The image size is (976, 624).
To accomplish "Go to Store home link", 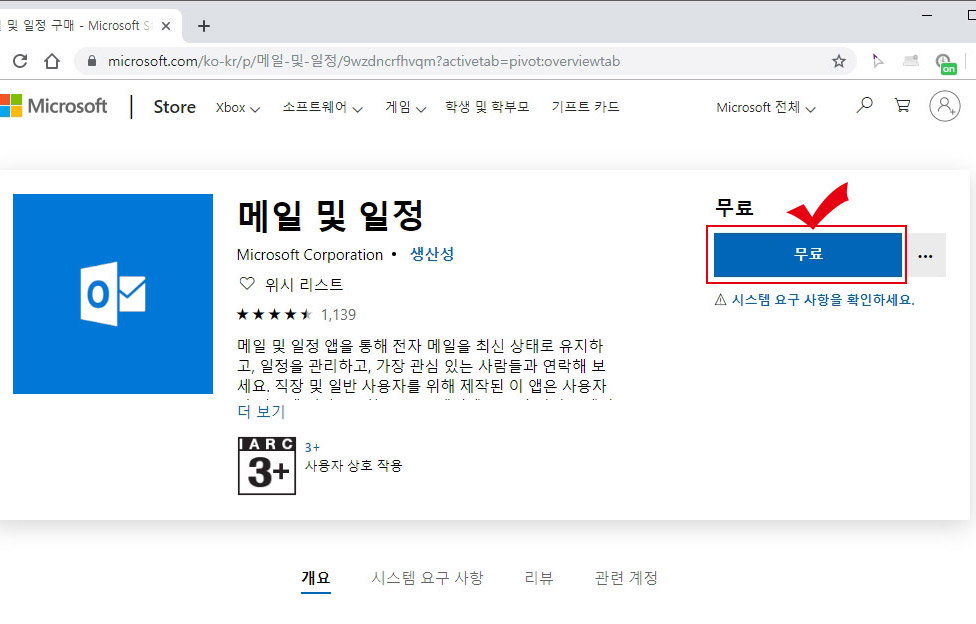I will pos(174,107).
